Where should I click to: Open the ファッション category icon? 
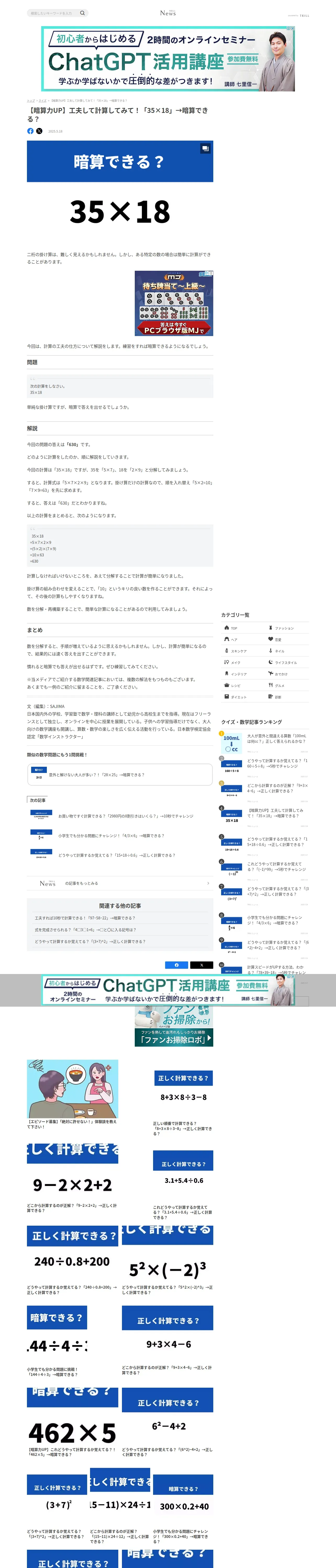271,627
